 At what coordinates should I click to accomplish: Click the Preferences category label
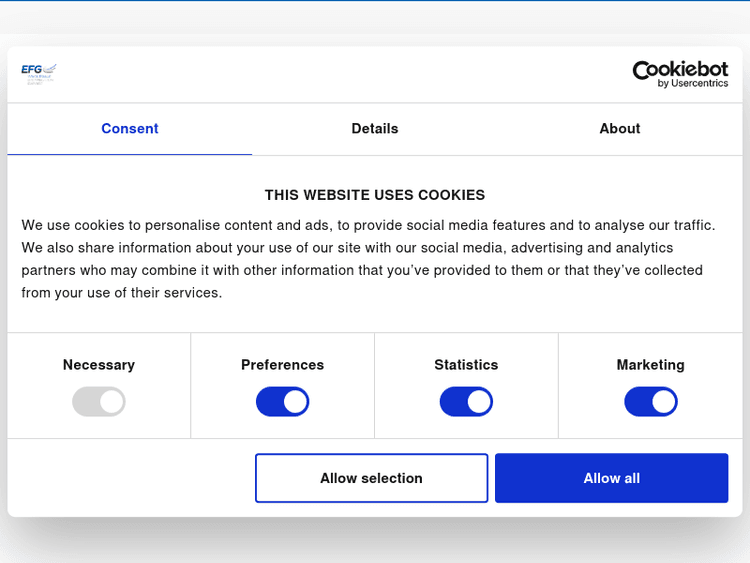pos(283,365)
